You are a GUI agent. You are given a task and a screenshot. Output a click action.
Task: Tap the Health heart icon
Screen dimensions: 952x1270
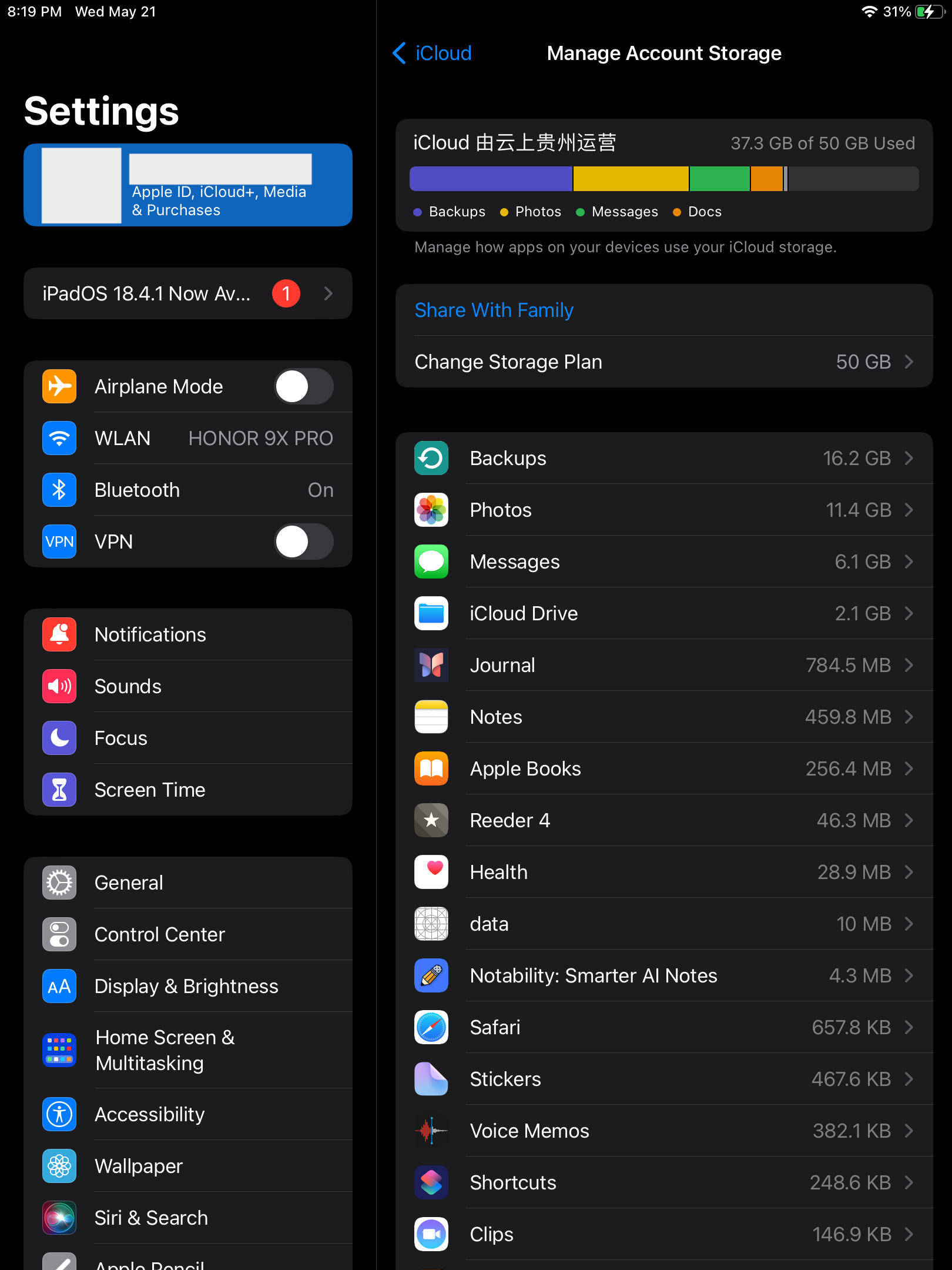click(431, 872)
